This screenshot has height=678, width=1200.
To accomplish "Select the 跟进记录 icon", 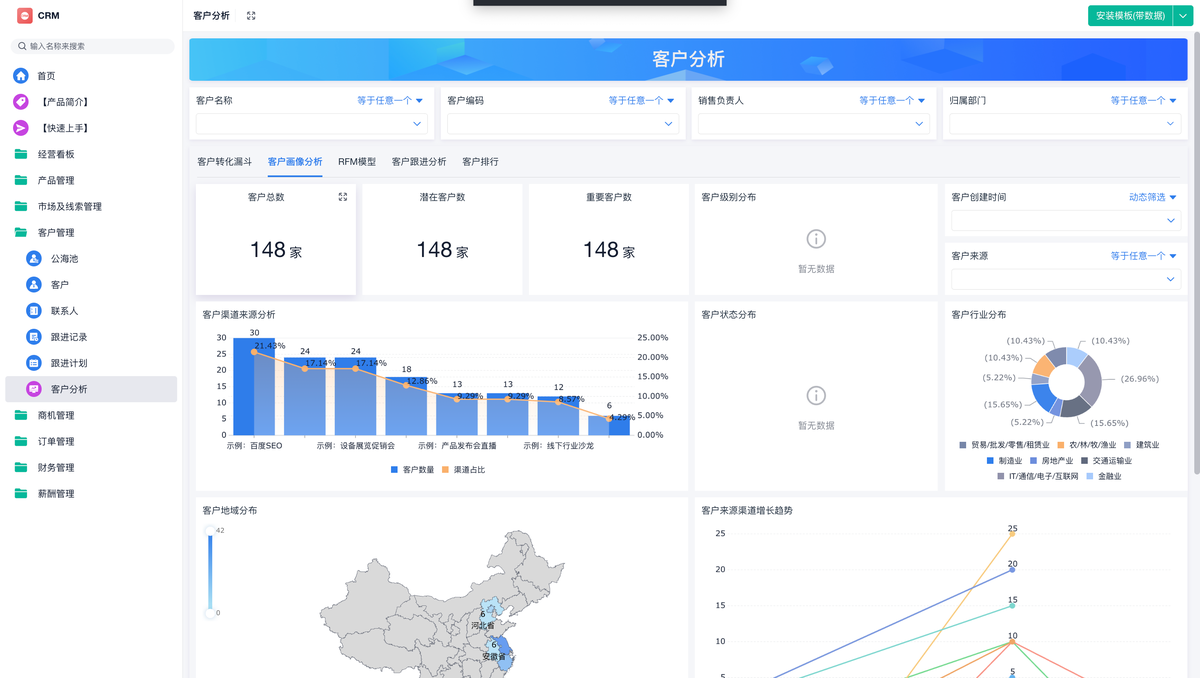I will [34, 337].
